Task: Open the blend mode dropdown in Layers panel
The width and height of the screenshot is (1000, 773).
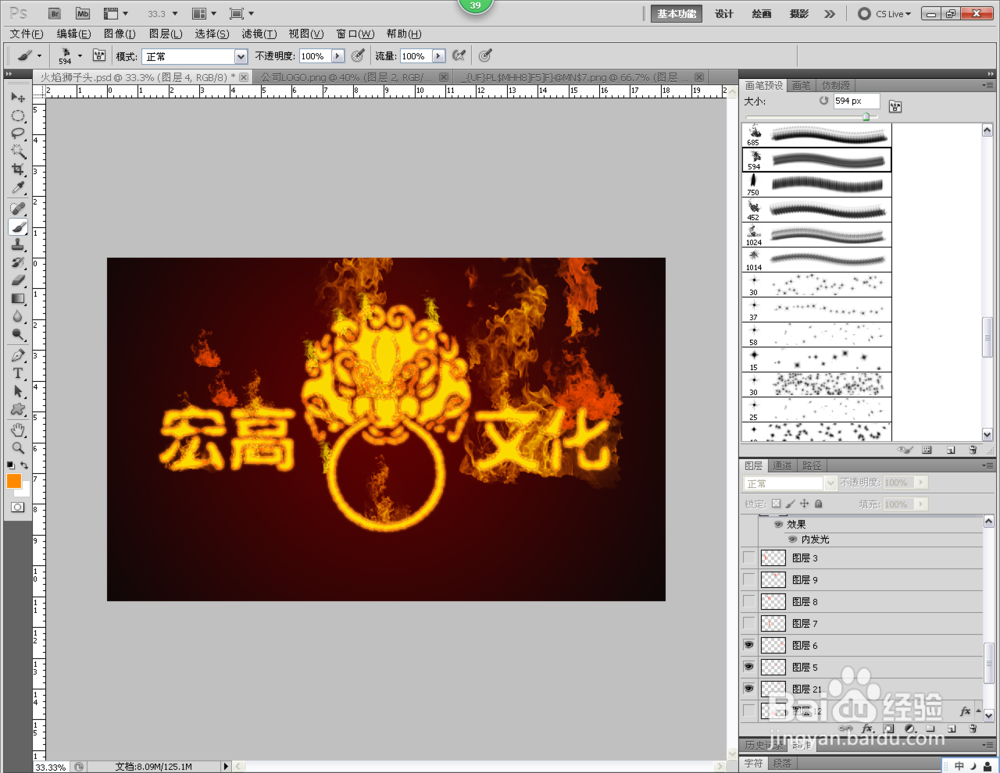Action: 787,481
